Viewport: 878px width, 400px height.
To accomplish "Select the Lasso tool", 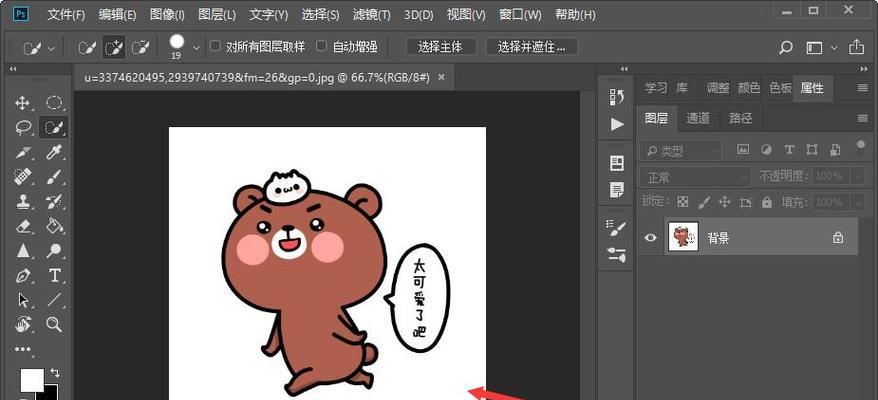I will [x=22, y=128].
